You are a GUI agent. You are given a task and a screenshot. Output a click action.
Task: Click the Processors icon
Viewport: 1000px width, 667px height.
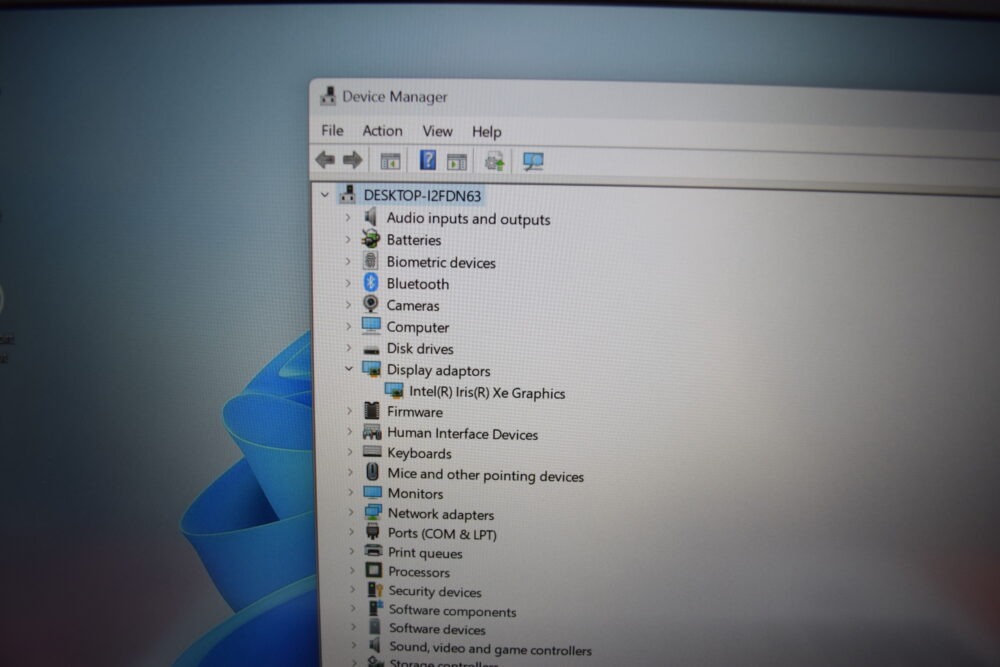click(374, 570)
